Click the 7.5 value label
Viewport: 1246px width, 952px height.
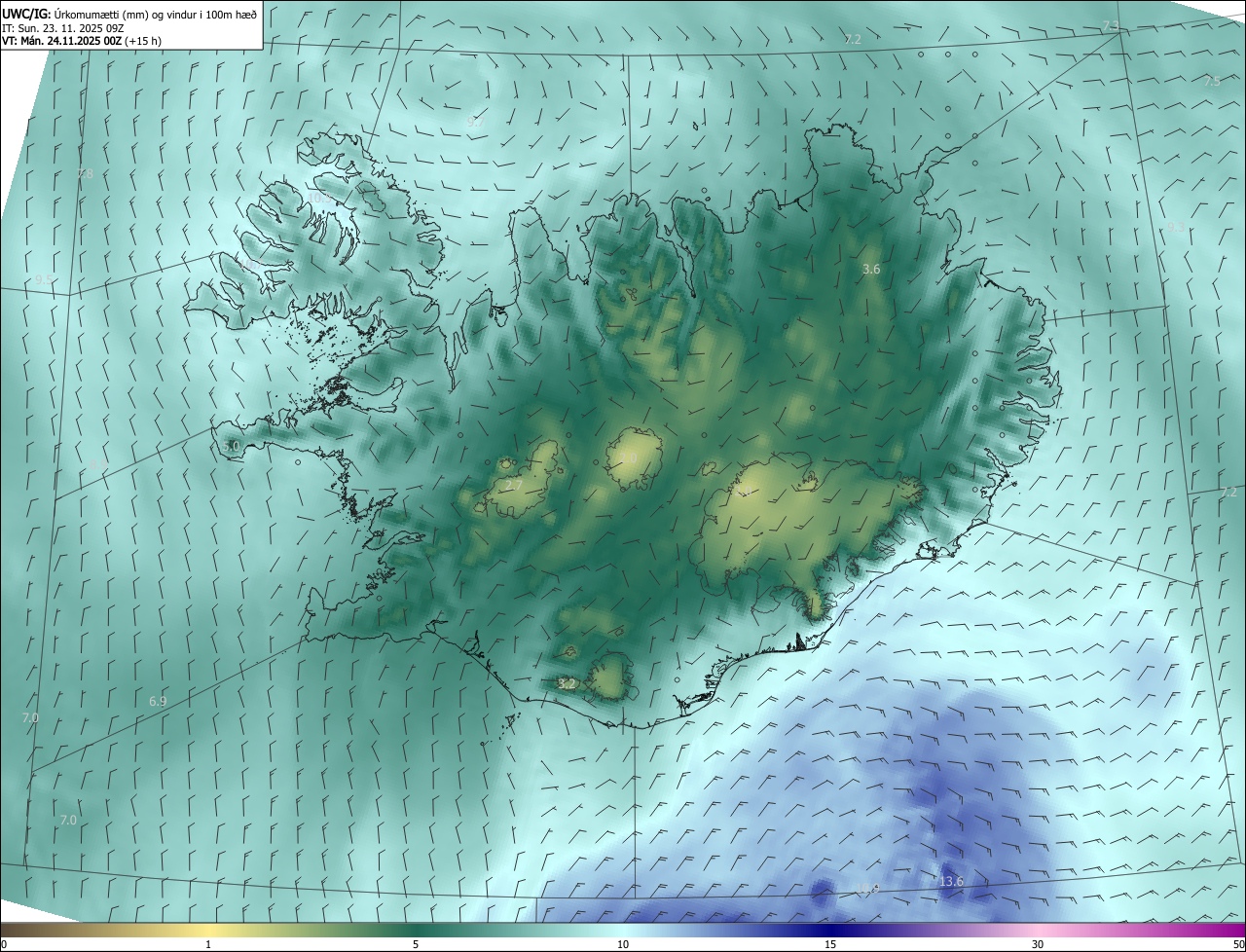tap(1212, 82)
